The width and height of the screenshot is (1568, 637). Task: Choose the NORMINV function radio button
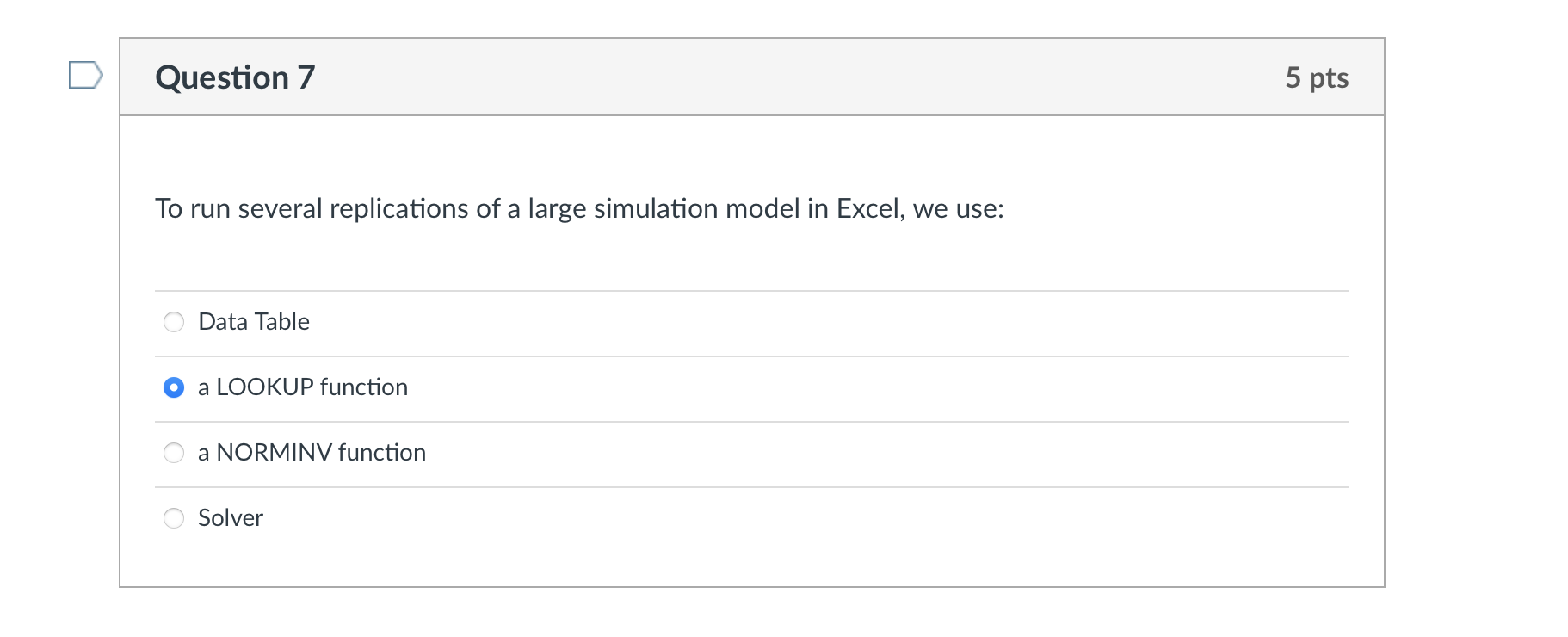pos(174,453)
